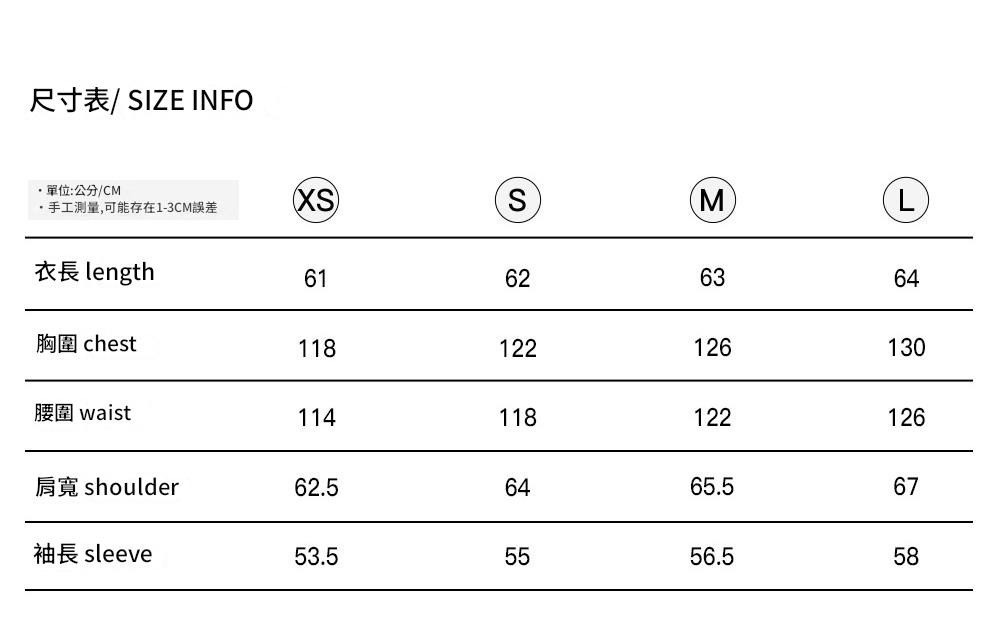
Task: Choose the circled M size icon
Action: click(712, 200)
